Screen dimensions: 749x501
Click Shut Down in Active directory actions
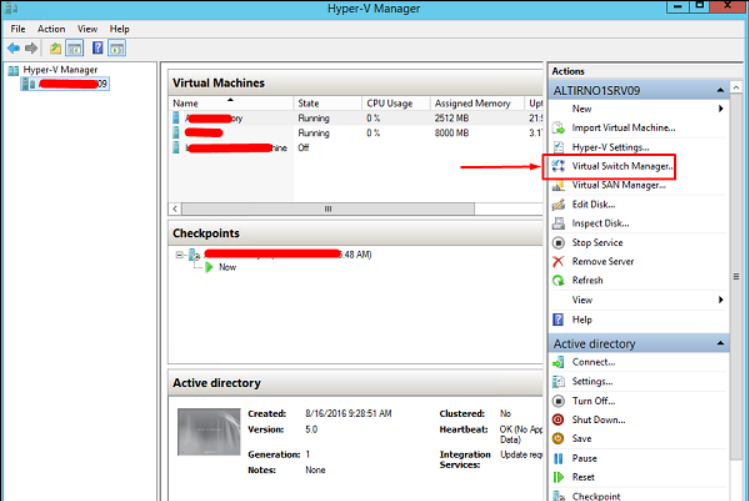pos(599,420)
